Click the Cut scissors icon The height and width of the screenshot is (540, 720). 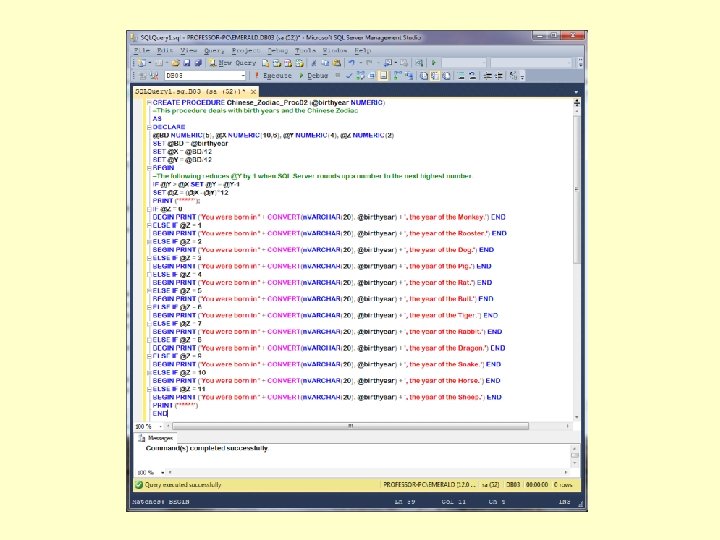pyautogui.click(x=314, y=62)
